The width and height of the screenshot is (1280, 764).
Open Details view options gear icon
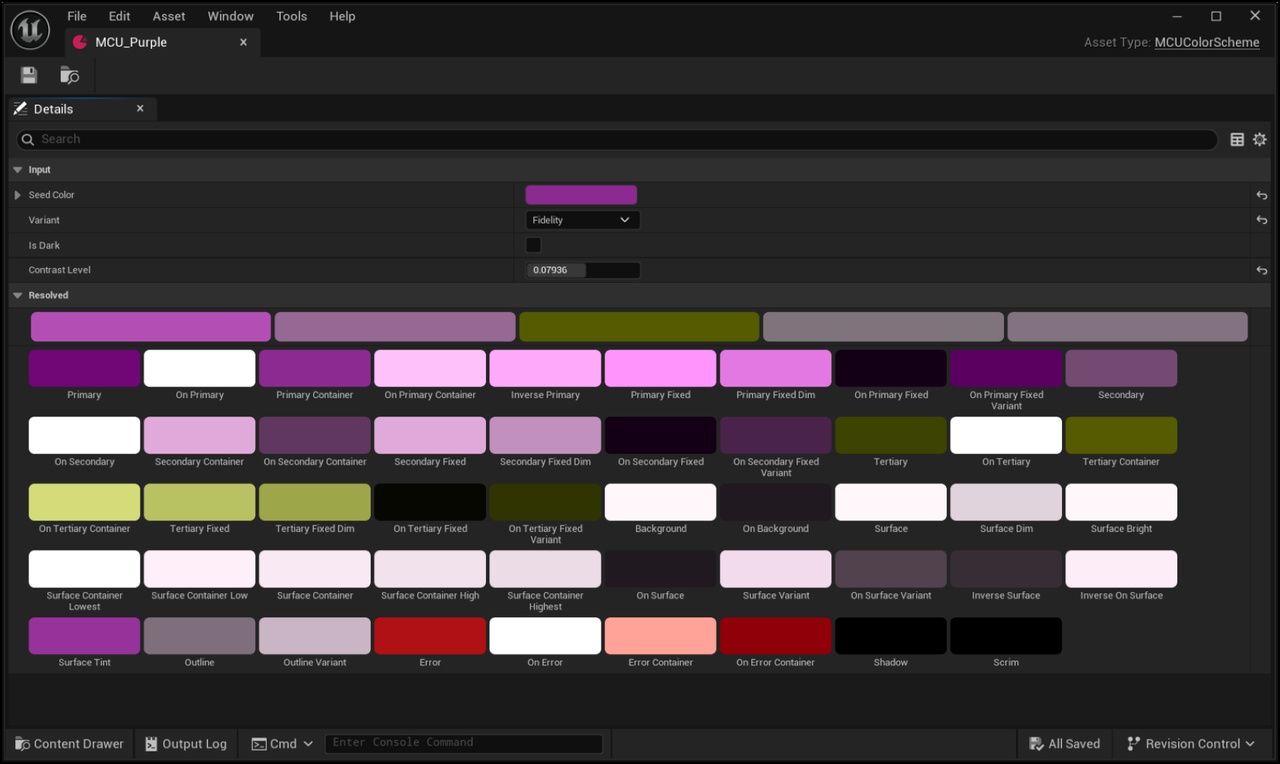pyautogui.click(x=1260, y=139)
